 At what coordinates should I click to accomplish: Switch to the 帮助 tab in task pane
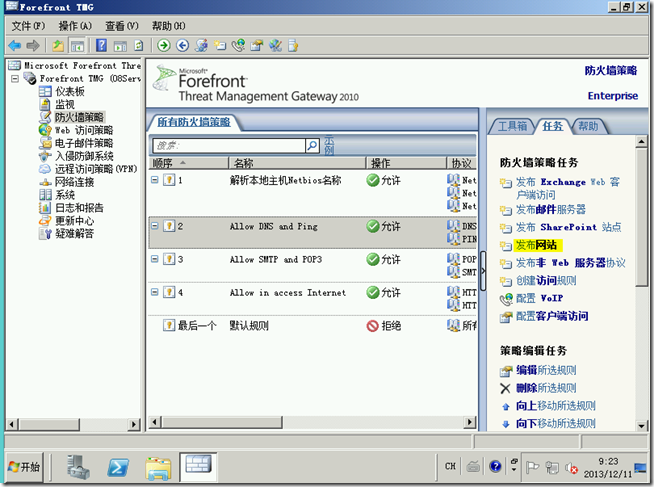pyautogui.click(x=588, y=126)
